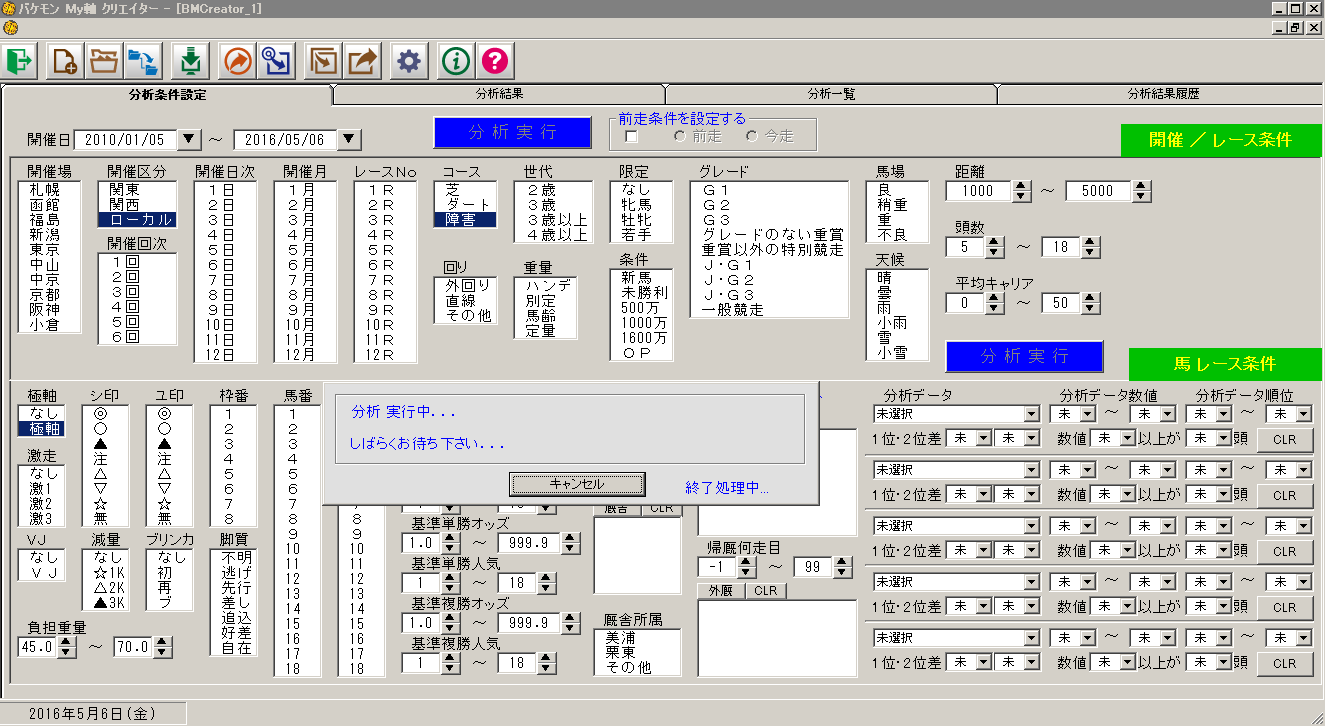Open the bottom 分析データ 未選択 combo box
Image resolution: width=1325 pixels, height=726 pixels.
pos(957,637)
